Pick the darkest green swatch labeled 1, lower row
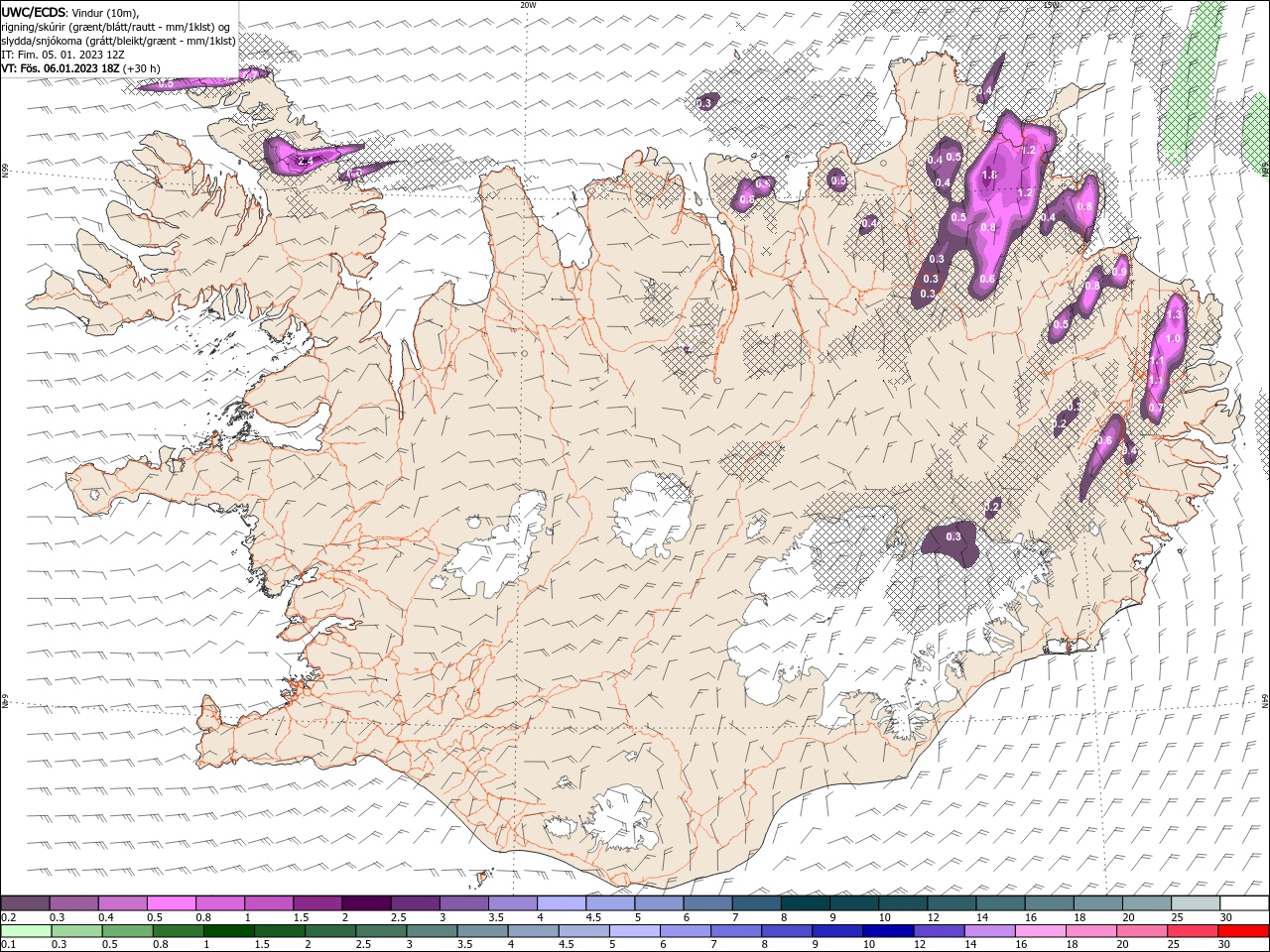 pos(228,931)
